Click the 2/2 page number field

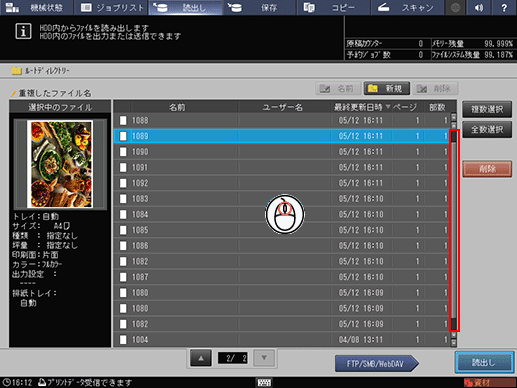point(232,358)
